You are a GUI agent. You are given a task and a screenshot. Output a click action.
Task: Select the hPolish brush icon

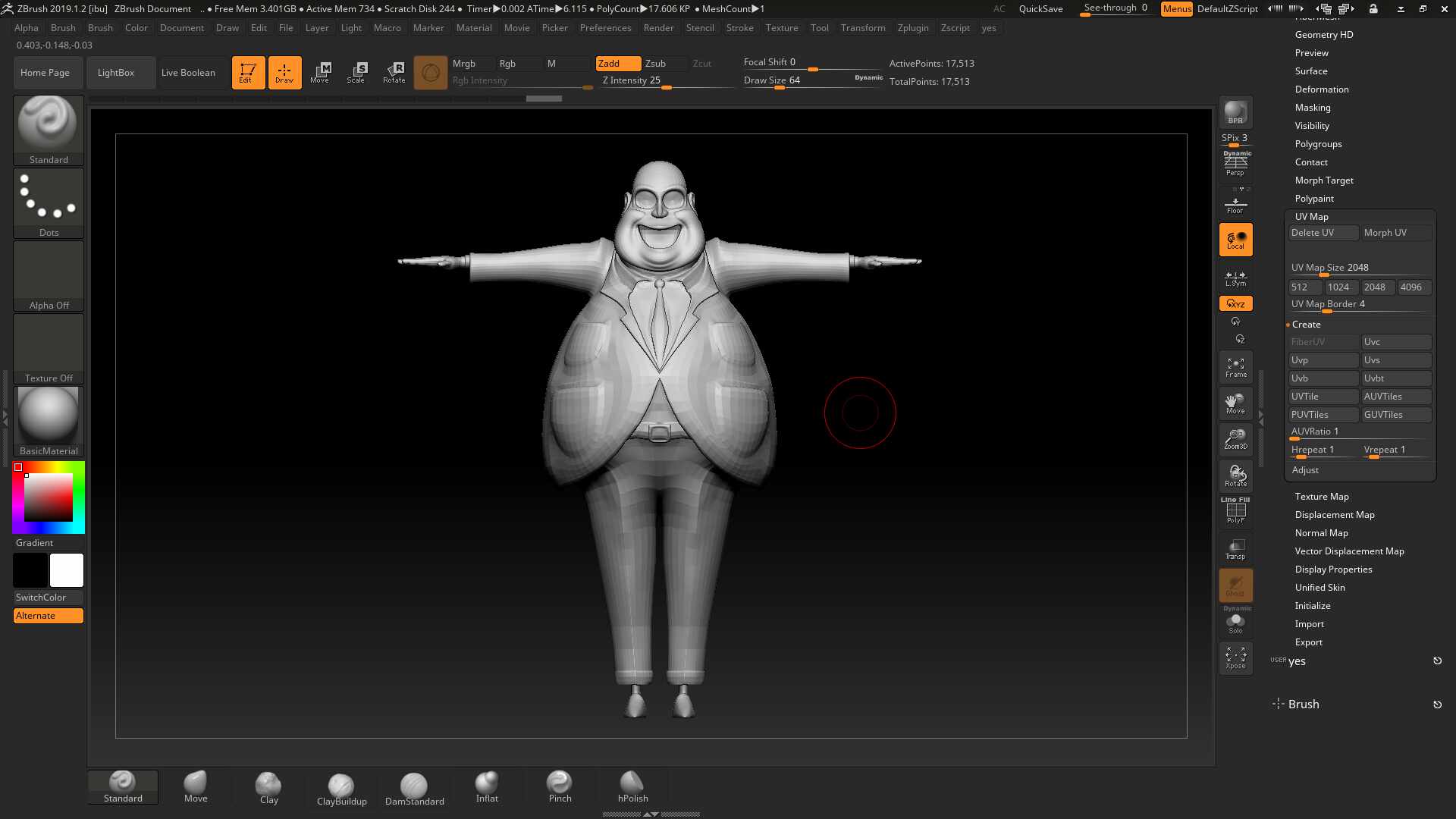632,787
